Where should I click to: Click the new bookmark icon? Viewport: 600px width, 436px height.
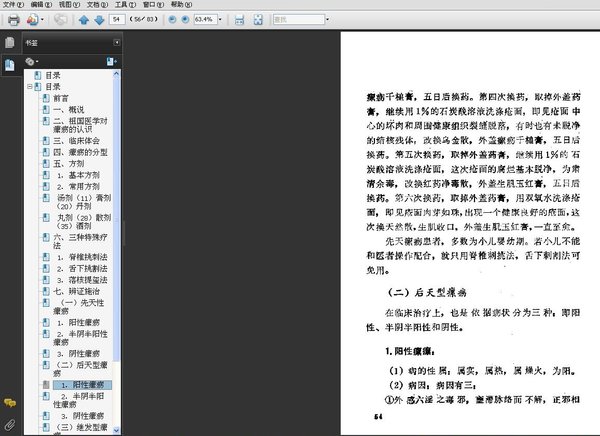click(111, 61)
